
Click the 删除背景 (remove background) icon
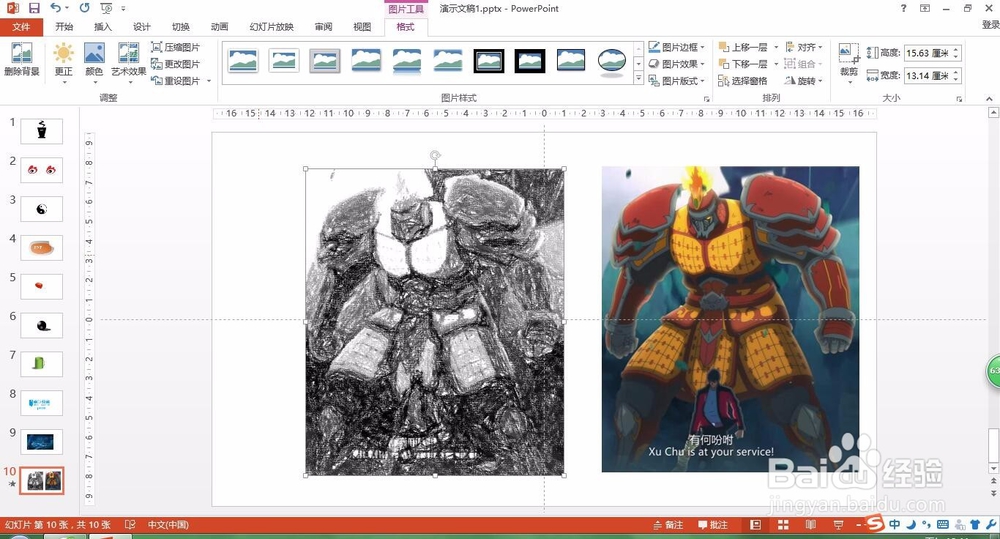[22, 59]
